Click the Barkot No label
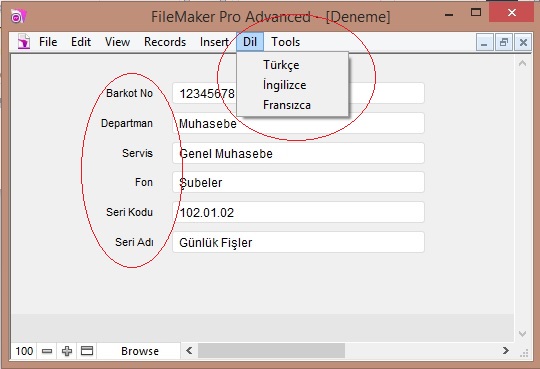This screenshot has height=369, width=540. 129,93
